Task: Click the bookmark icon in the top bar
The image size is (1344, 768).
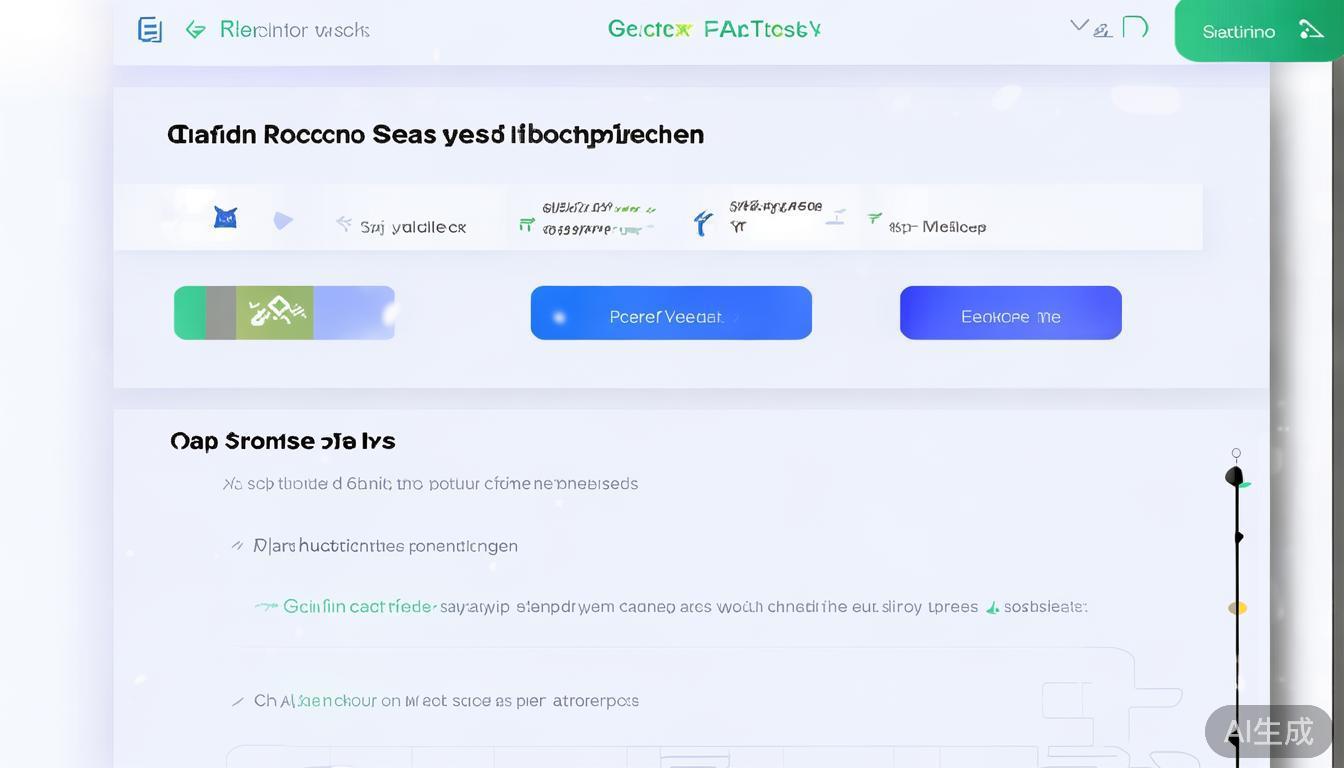Action: 1137,29
